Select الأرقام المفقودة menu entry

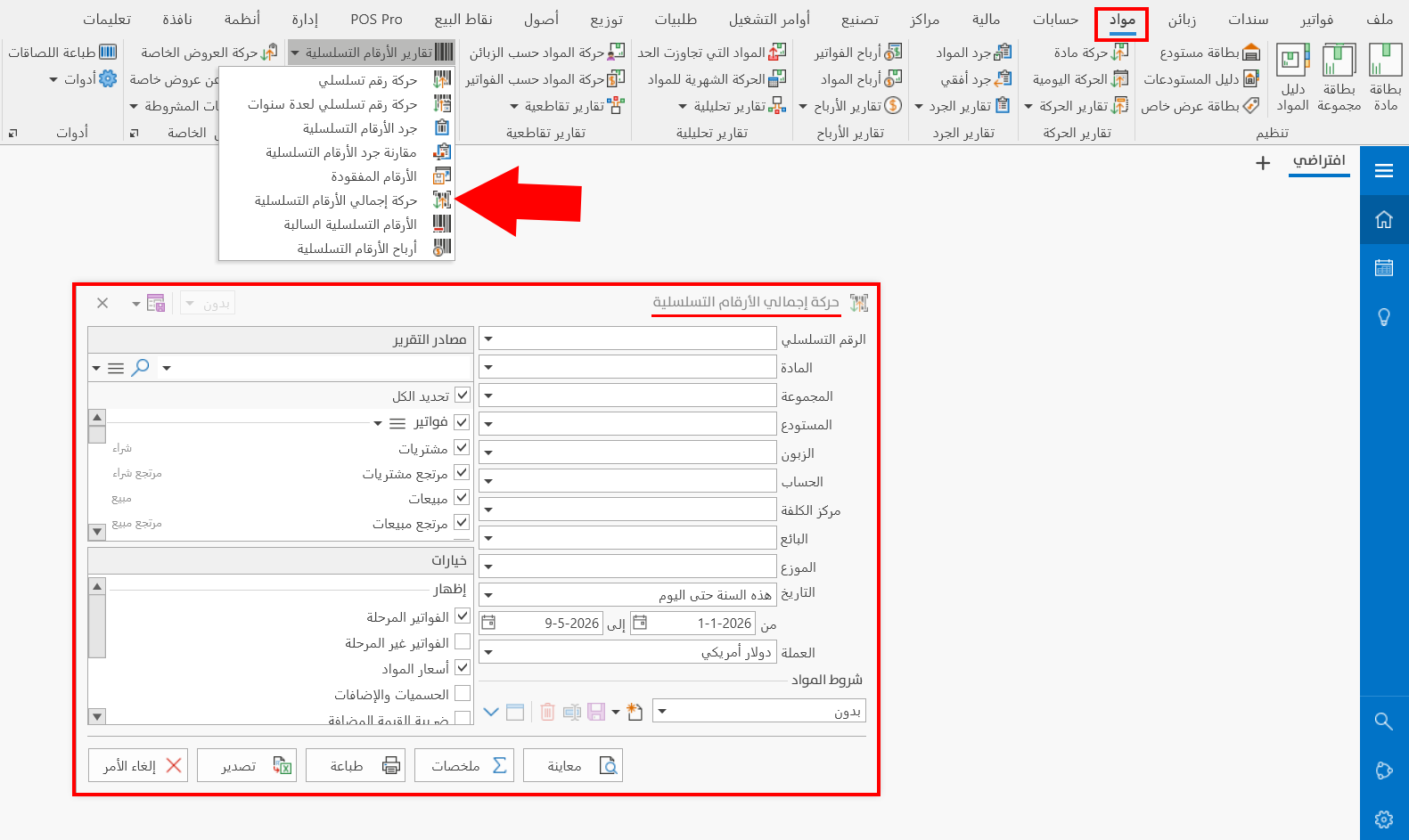(x=337, y=176)
